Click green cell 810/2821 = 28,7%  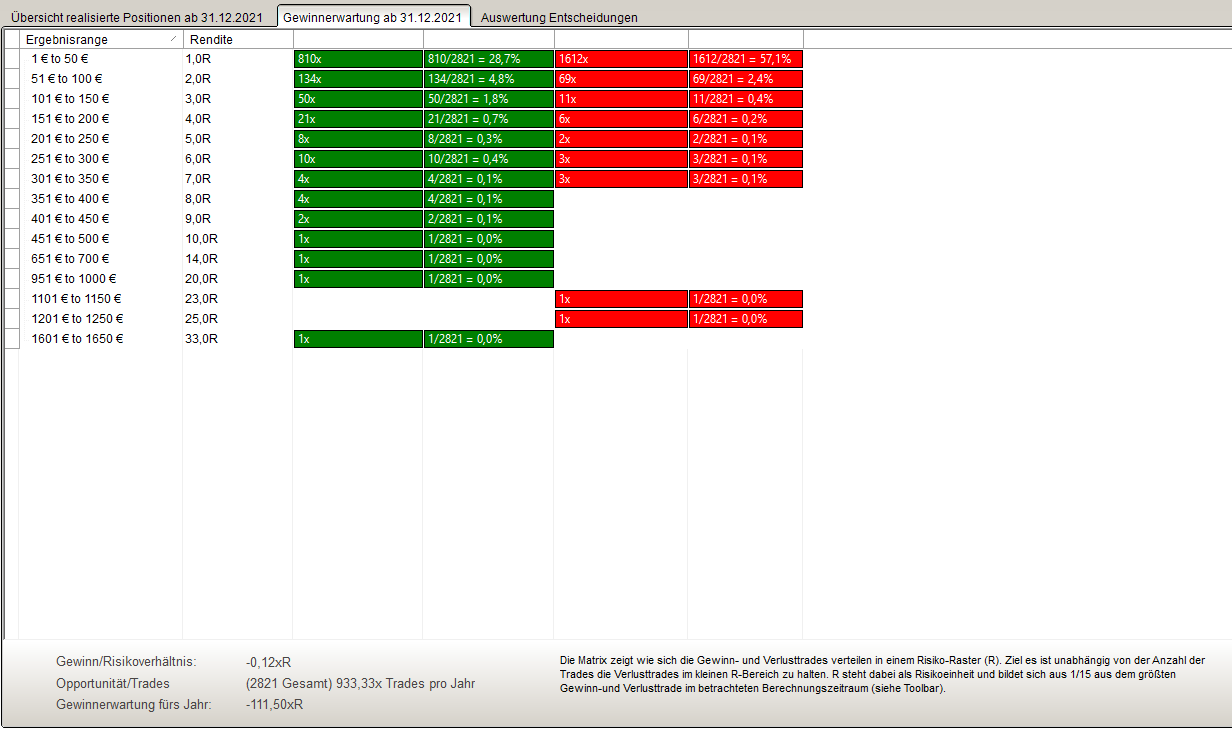click(x=488, y=59)
